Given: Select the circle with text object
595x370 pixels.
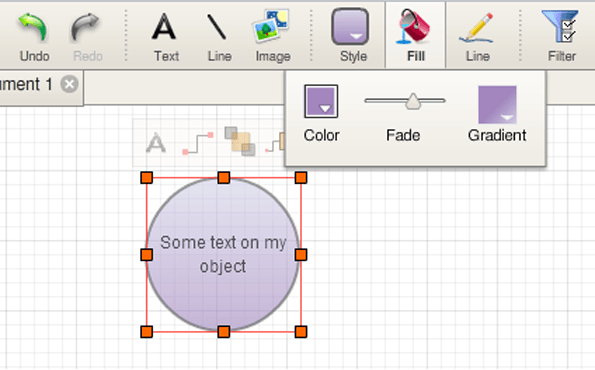Looking at the screenshot, I should click(x=223, y=254).
